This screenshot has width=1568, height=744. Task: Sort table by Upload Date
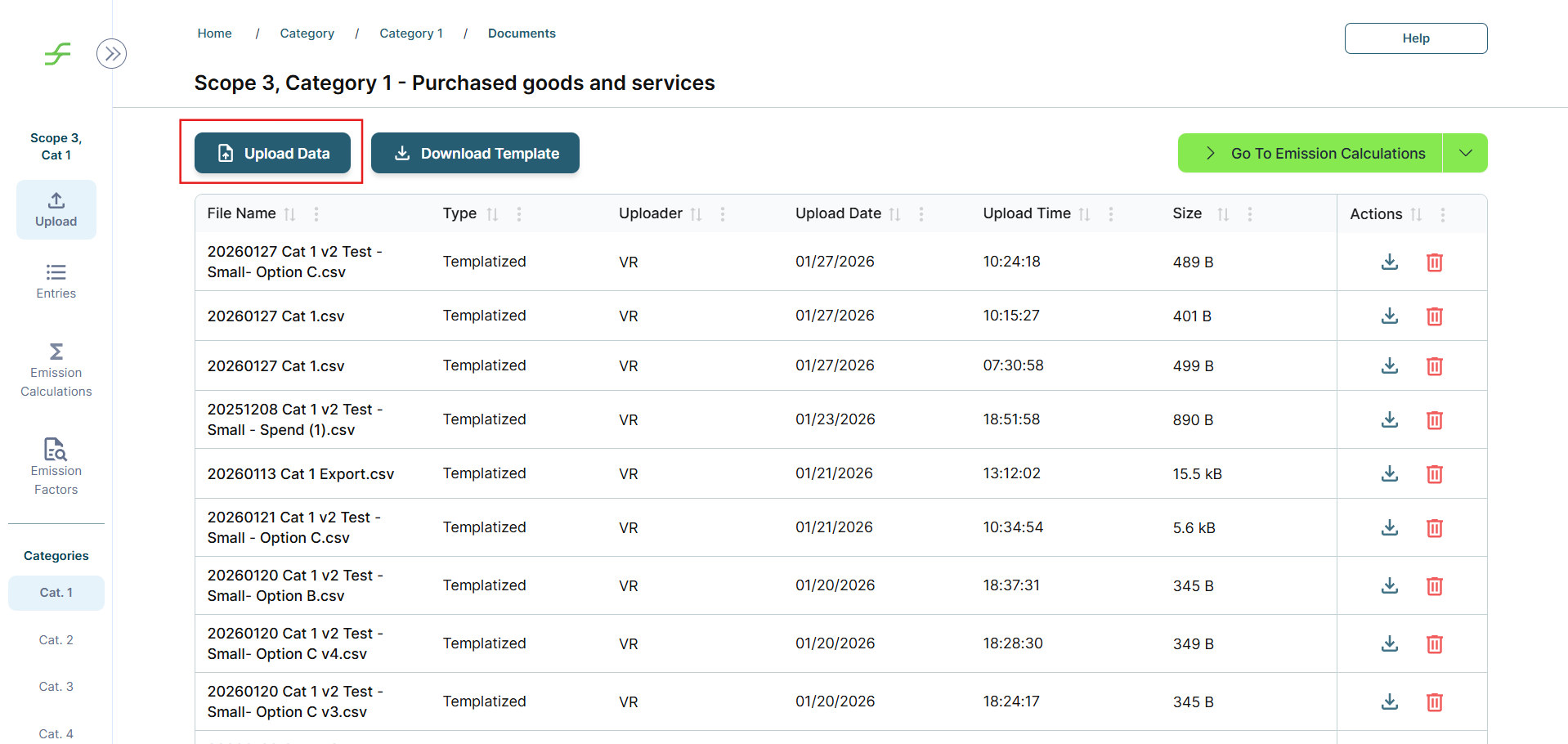pos(894,214)
